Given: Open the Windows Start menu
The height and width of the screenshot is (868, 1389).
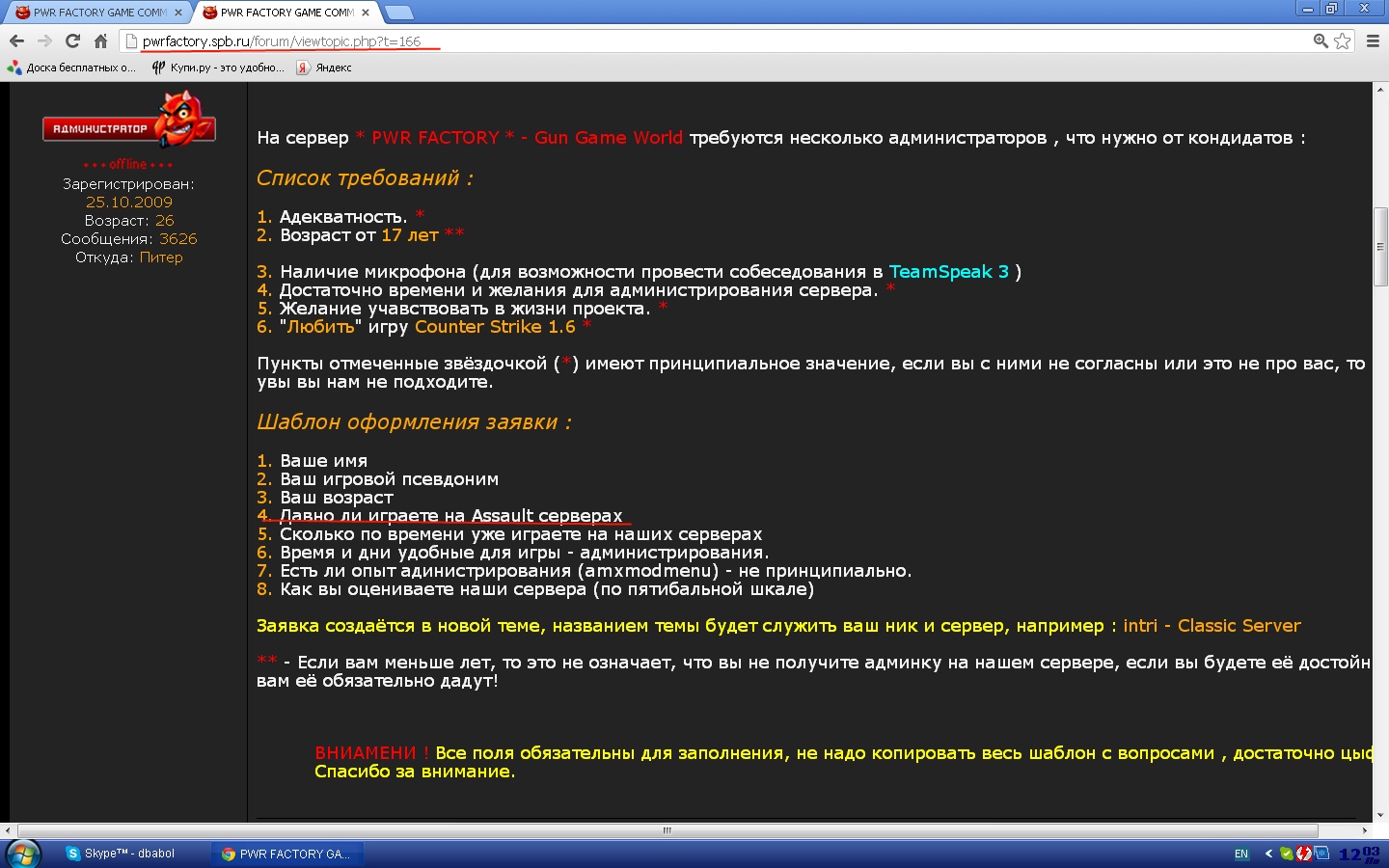Looking at the screenshot, I should click(22, 854).
